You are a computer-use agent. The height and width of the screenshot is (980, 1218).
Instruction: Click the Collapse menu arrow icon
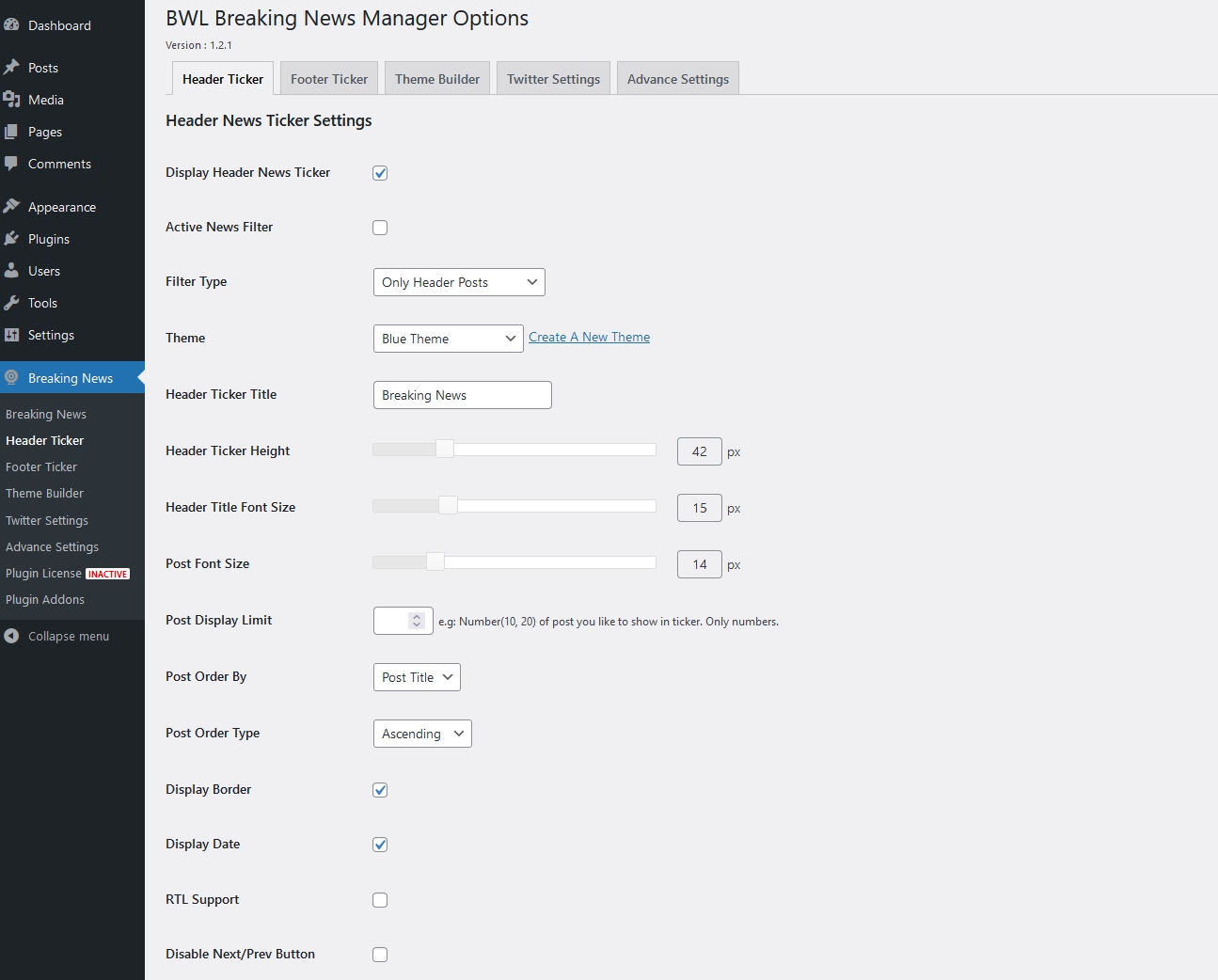pyautogui.click(x=11, y=637)
